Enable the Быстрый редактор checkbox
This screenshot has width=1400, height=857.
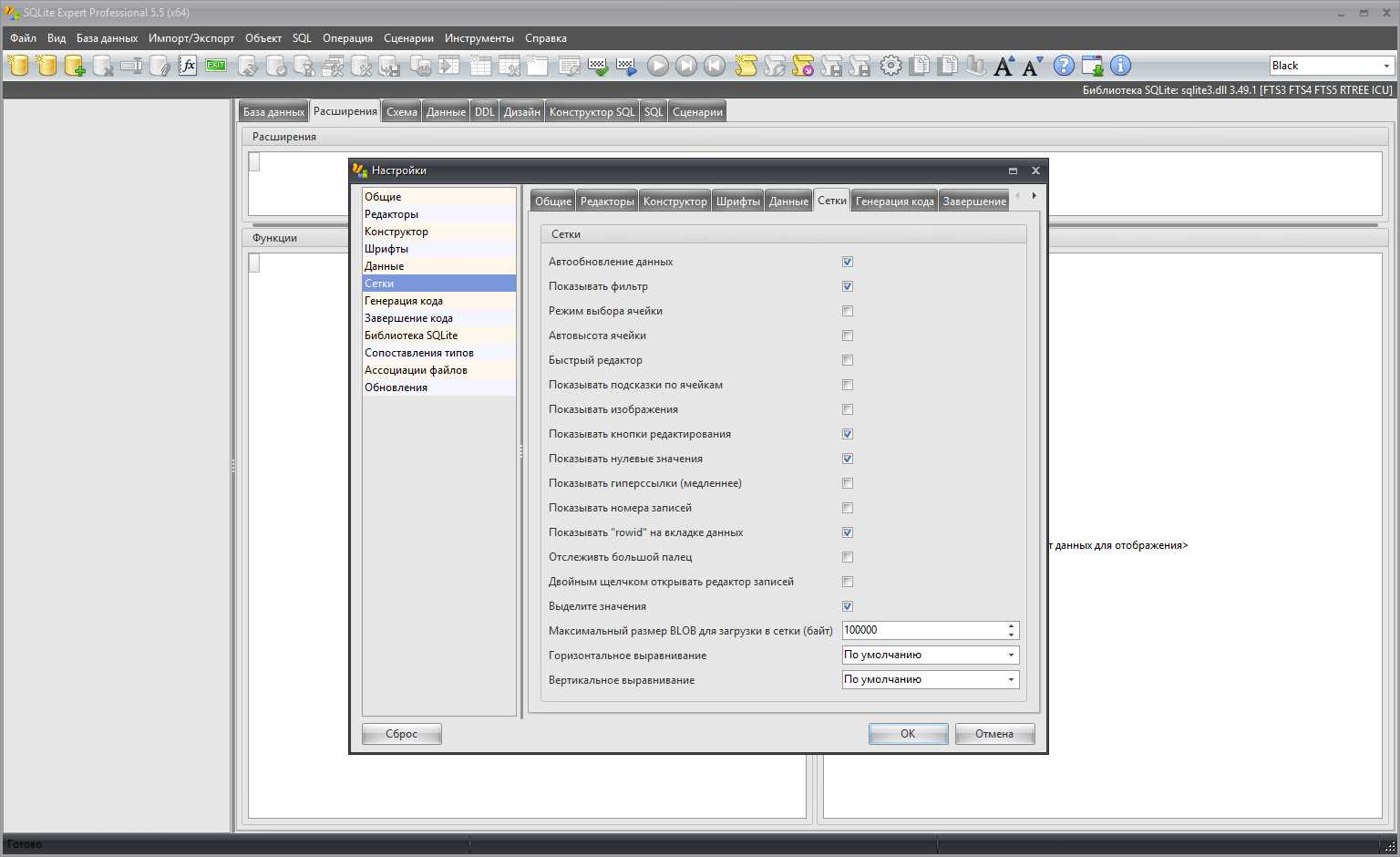[x=848, y=360]
